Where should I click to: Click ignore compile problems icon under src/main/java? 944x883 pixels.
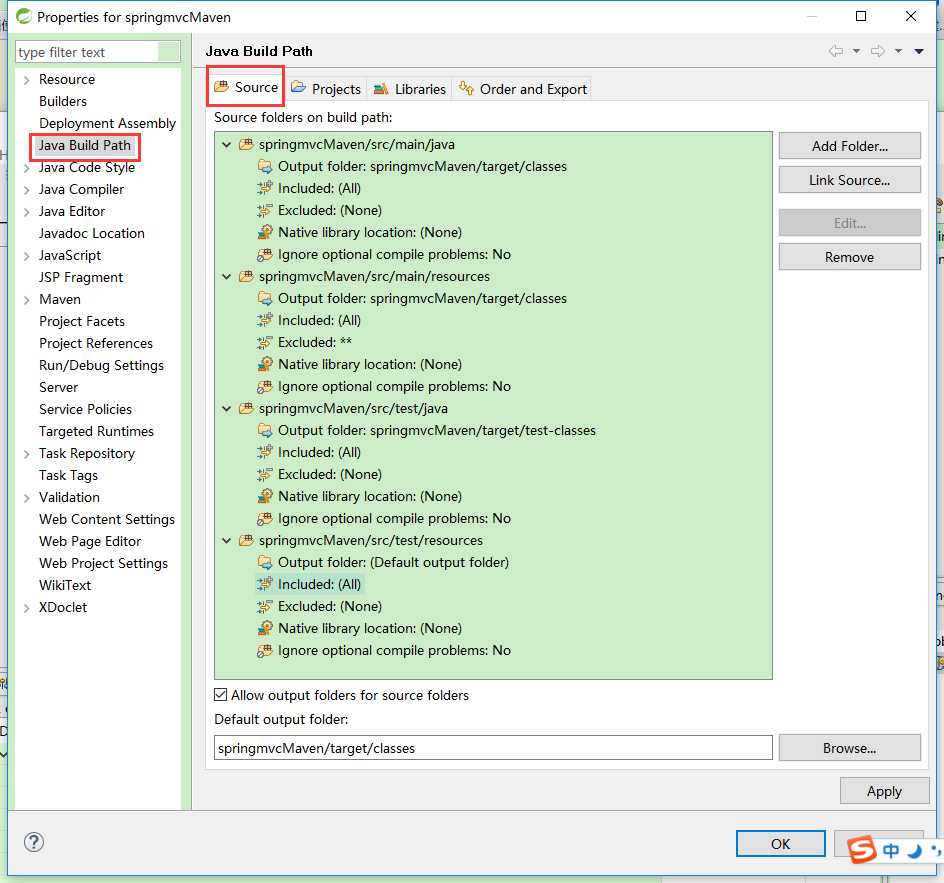265,255
